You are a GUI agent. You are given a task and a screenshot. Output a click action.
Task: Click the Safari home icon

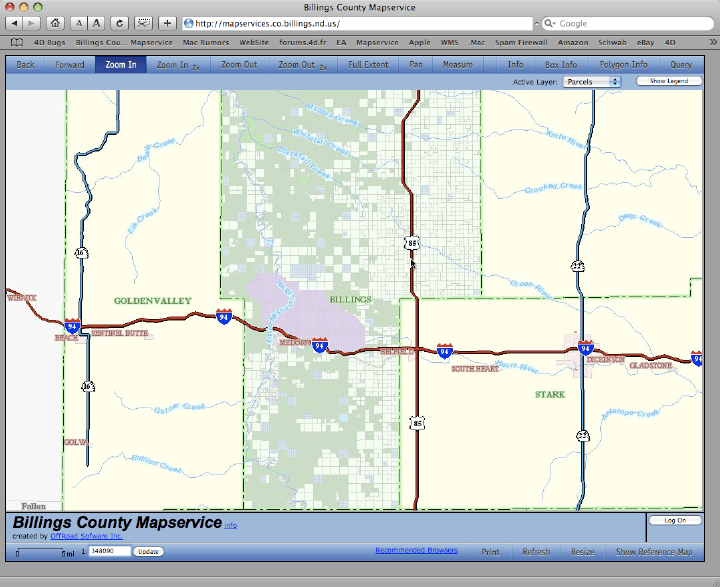coord(54,22)
